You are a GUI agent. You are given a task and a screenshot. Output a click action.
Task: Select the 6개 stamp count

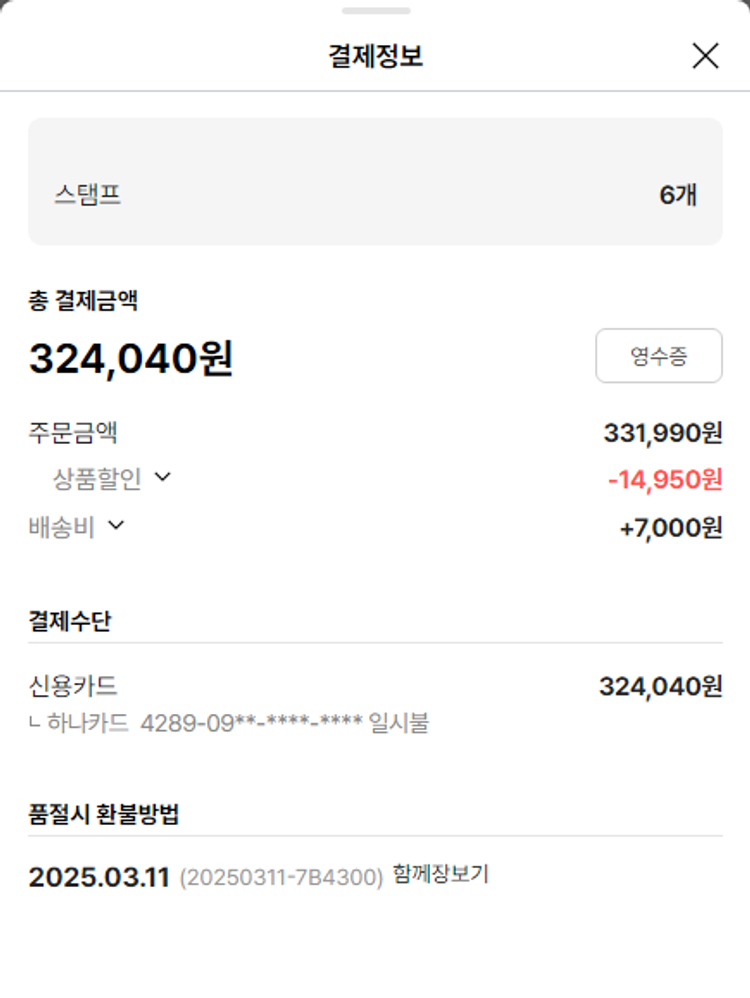coord(677,195)
